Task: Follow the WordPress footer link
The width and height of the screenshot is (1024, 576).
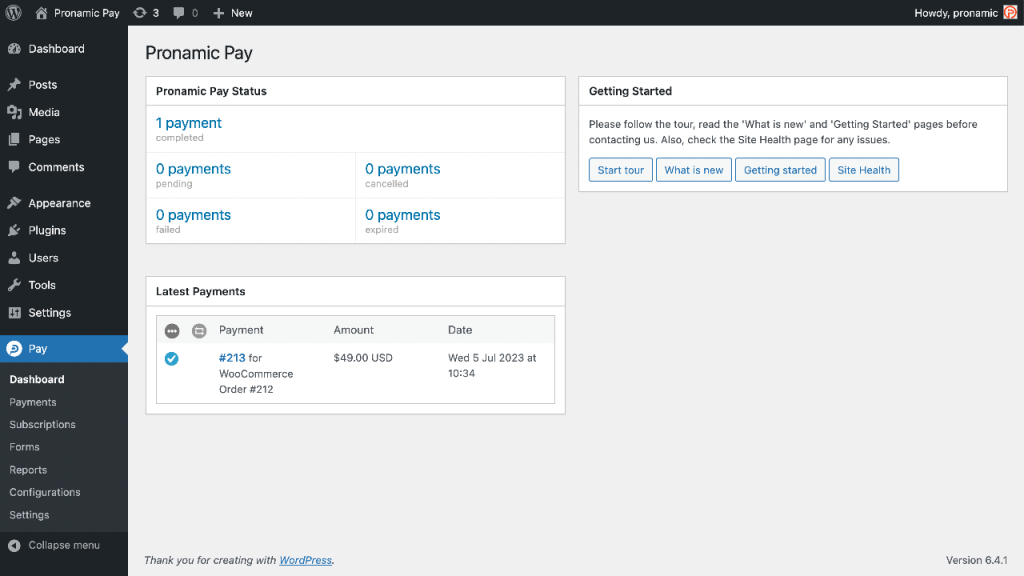Action: [306, 560]
